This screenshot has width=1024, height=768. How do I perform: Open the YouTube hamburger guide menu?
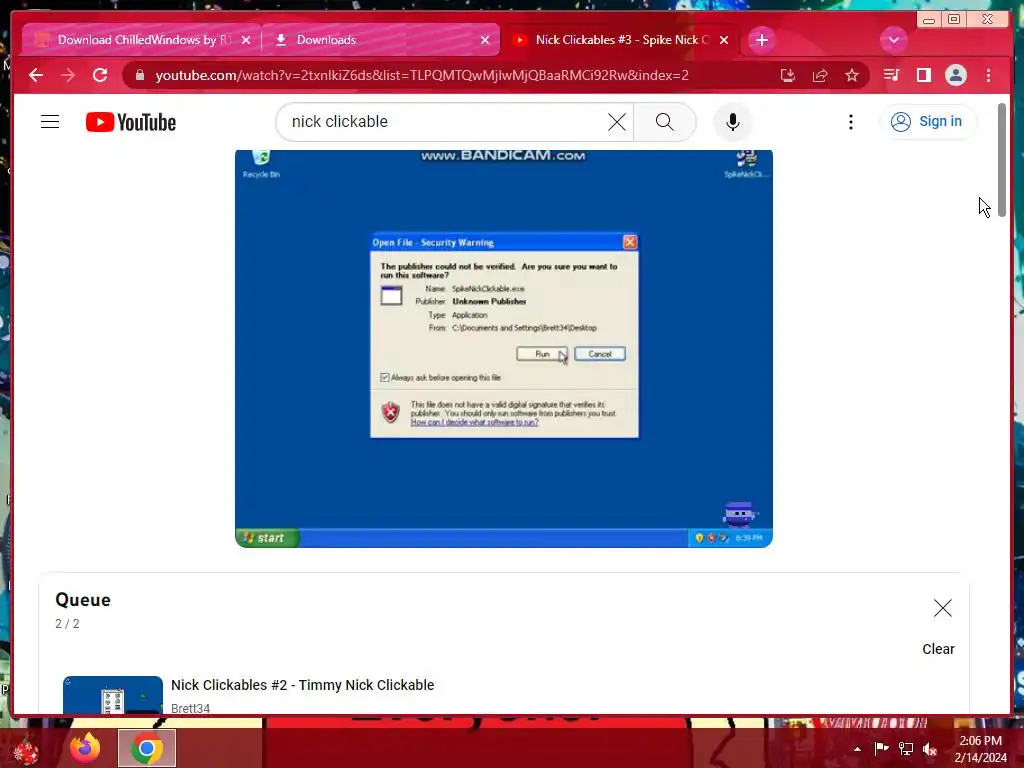pos(50,121)
